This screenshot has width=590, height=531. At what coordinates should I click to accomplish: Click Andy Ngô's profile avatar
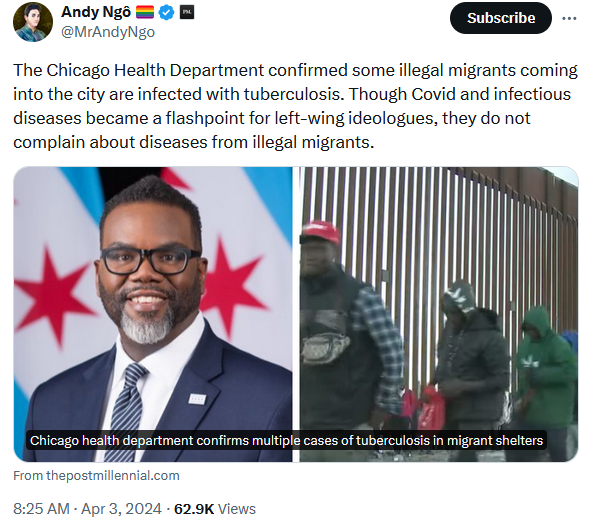33,22
